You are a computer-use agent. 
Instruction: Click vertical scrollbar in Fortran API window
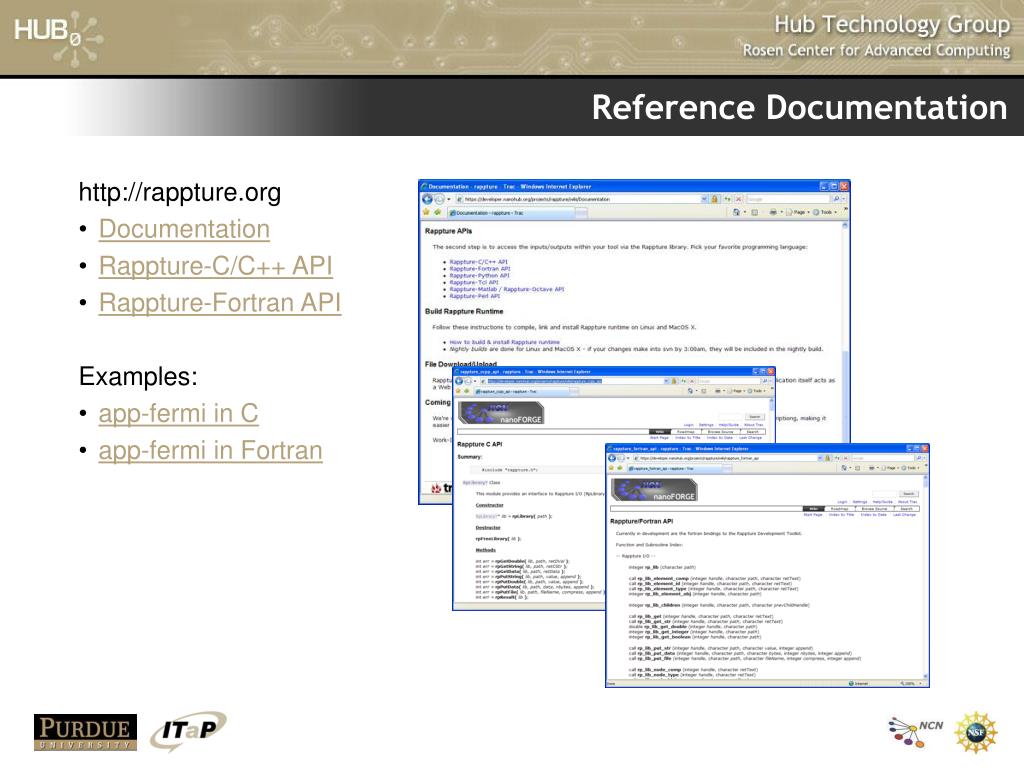click(x=925, y=575)
